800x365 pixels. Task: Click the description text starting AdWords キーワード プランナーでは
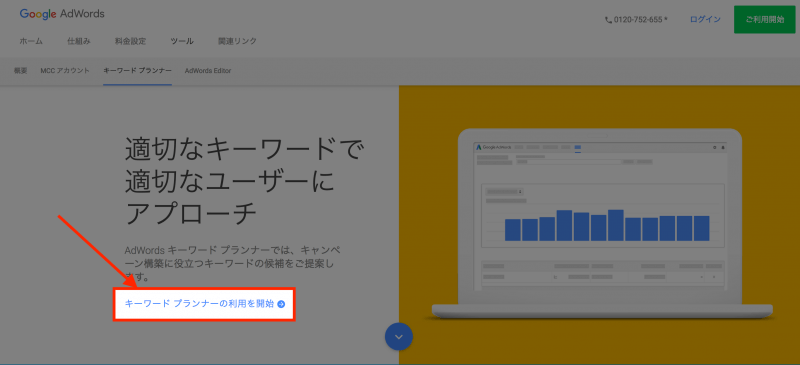[x=233, y=263]
